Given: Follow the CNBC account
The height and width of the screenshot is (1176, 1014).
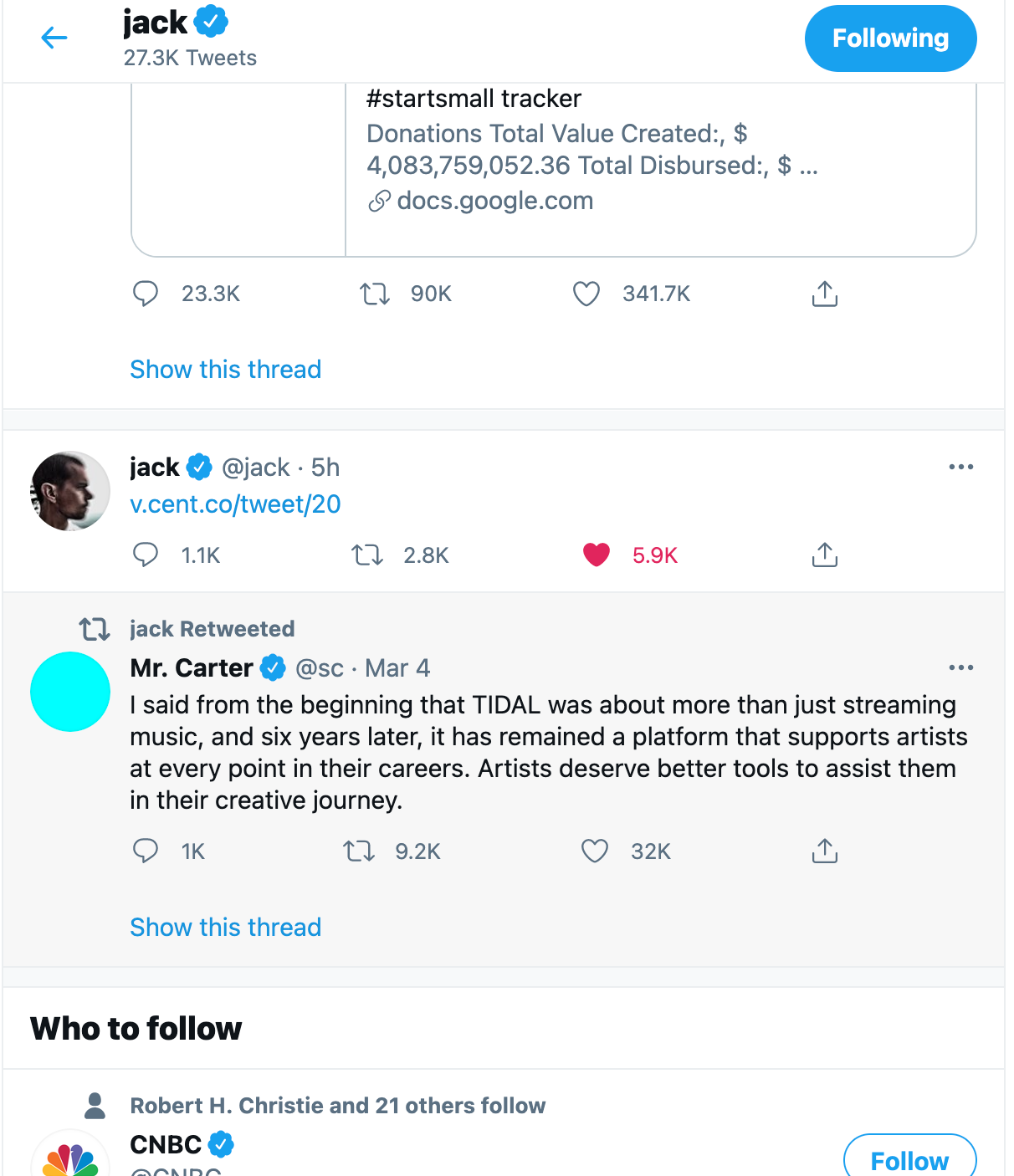Looking at the screenshot, I should point(909,1159).
